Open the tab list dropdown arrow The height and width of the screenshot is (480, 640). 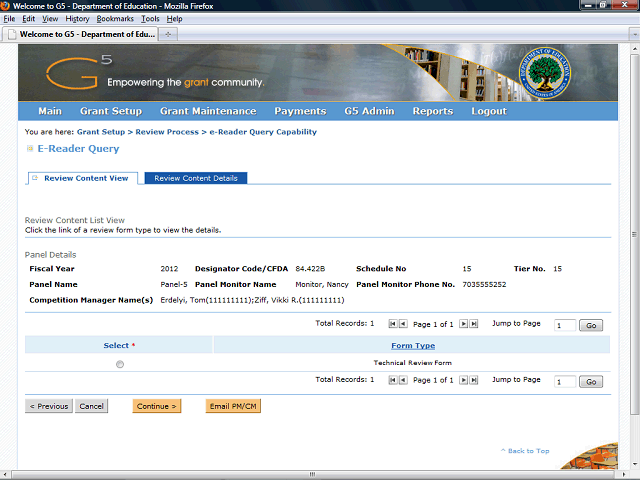pyautogui.click(x=634, y=34)
